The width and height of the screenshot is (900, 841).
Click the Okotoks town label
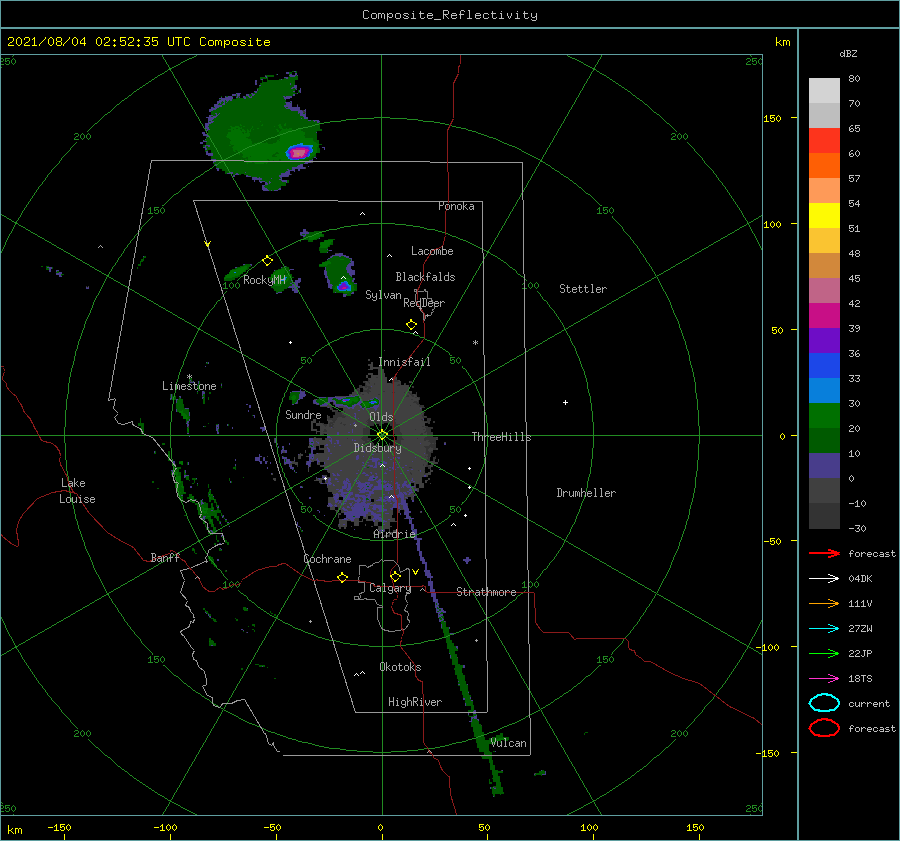400,666
